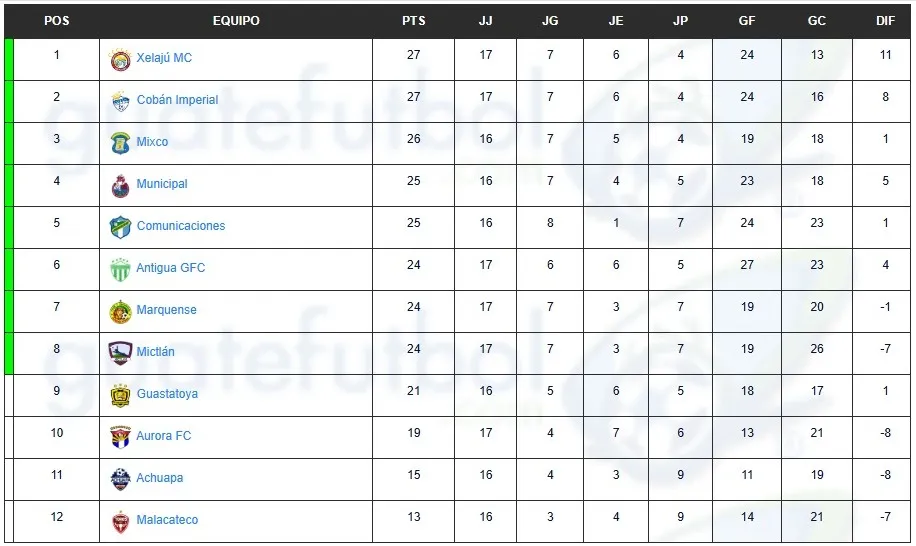Click the Marquense team badge
The width and height of the screenshot is (916, 546).
[120, 311]
